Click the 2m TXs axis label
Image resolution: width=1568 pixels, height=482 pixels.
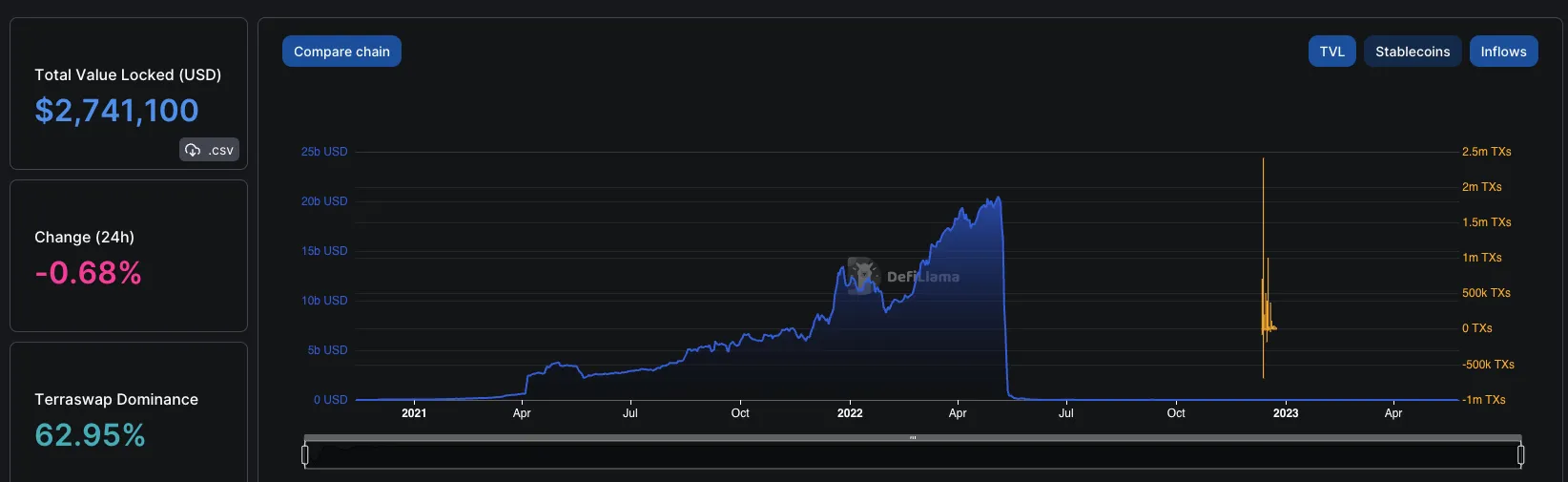point(1481,187)
